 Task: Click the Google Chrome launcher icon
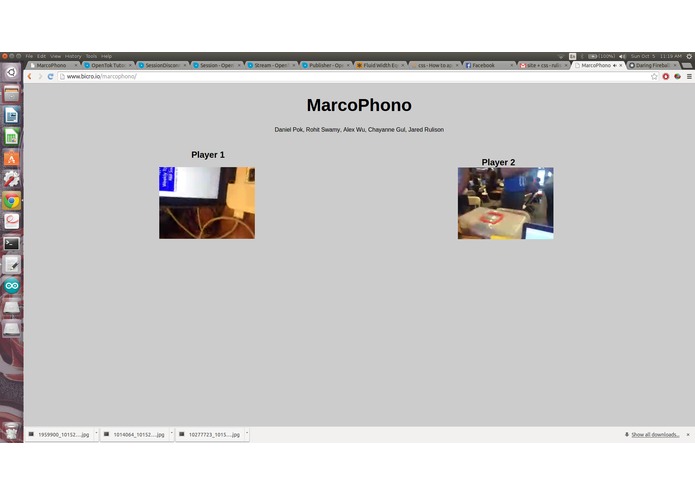12,201
